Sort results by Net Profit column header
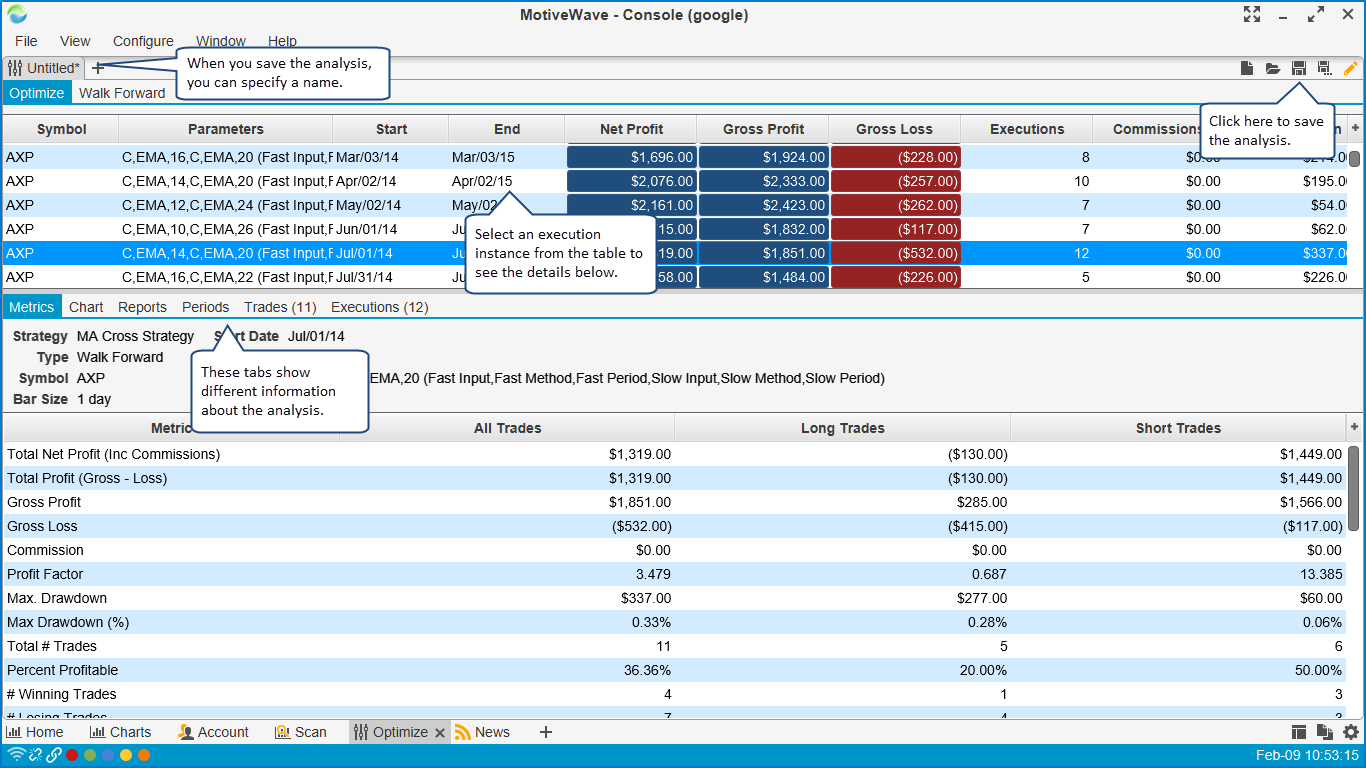This screenshot has width=1366, height=768. click(631, 129)
